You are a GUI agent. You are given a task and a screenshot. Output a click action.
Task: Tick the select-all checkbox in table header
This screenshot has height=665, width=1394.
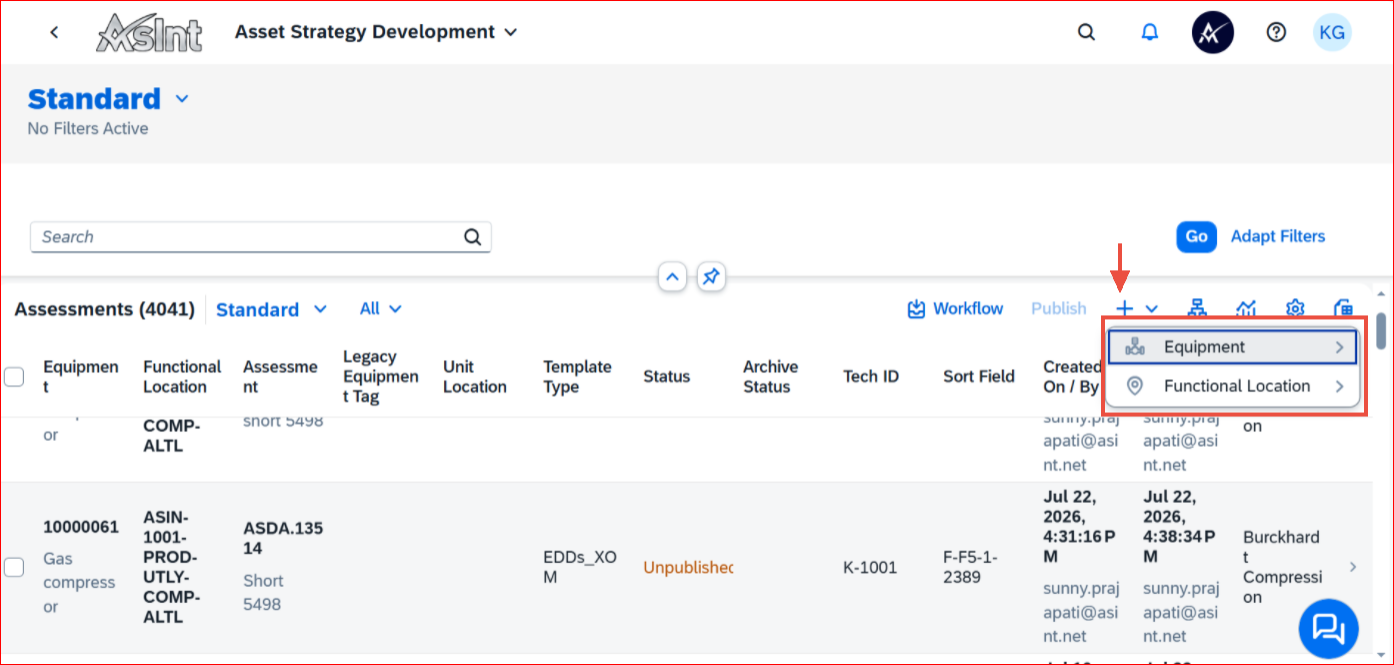(x=14, y=377)
